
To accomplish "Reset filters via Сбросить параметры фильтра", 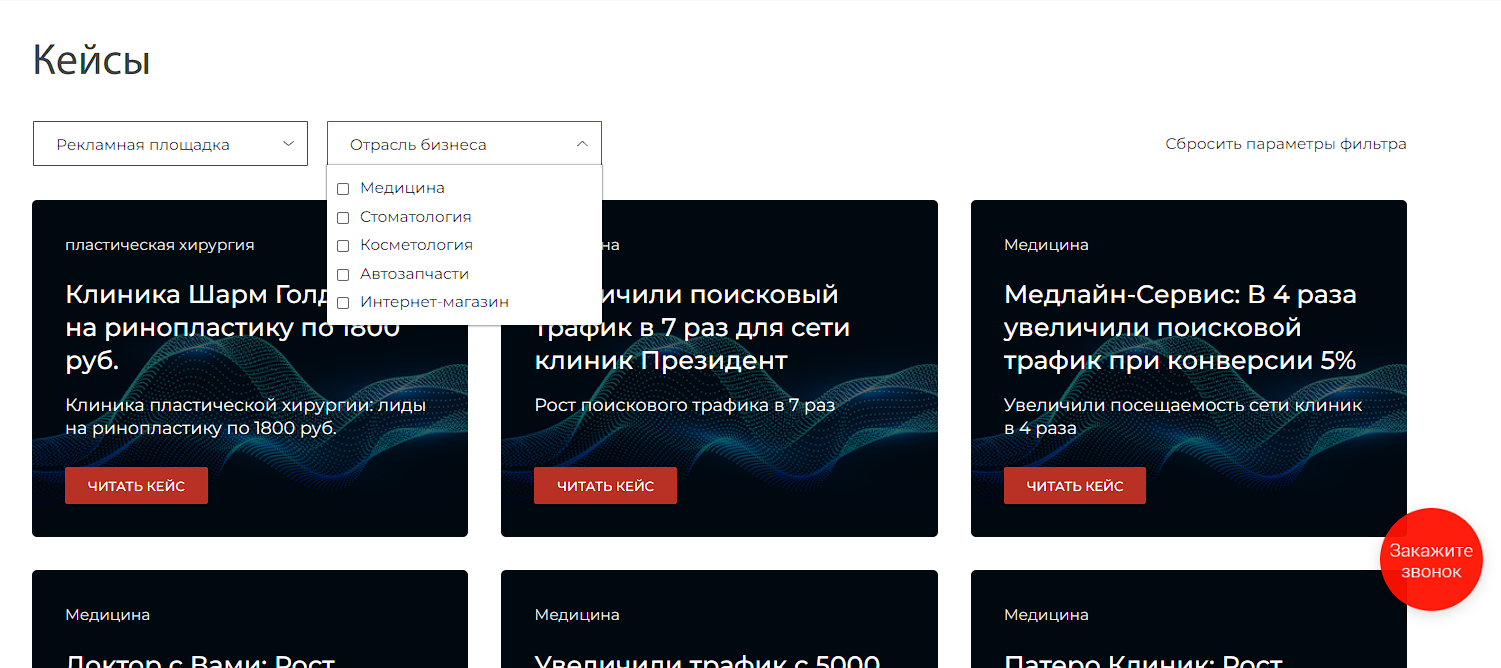I will (x=1286, y=144).
